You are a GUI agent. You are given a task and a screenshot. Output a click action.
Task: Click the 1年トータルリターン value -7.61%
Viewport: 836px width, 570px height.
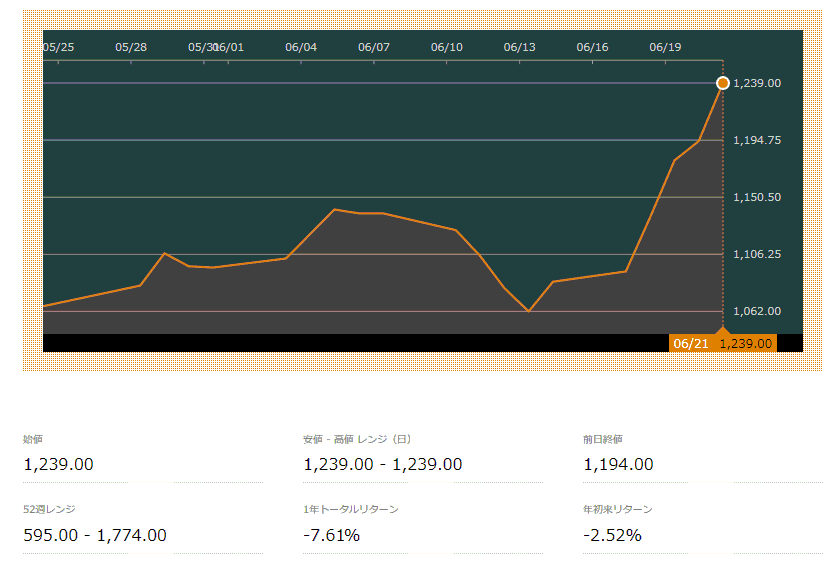click(x=332, y=535)
